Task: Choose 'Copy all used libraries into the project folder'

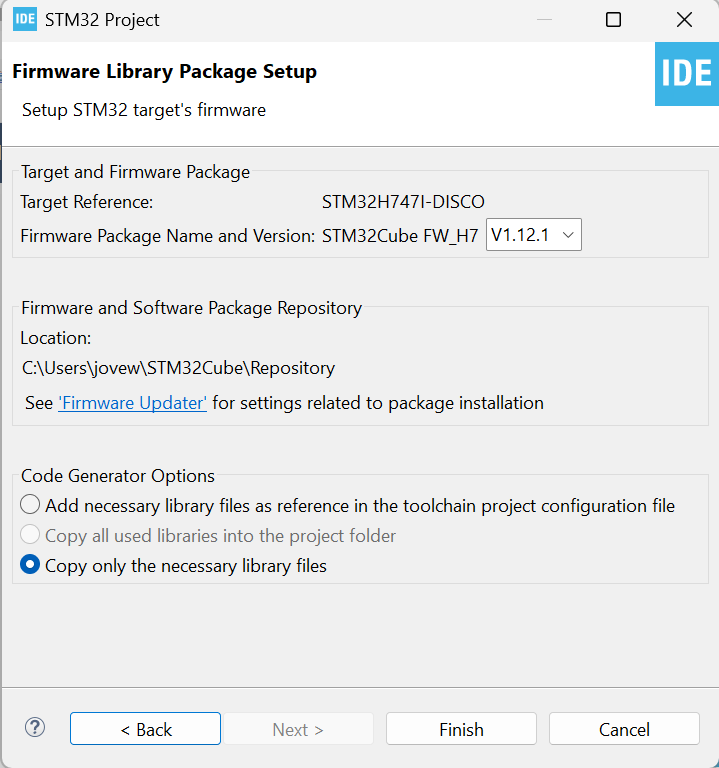Action: pos(31,535)
